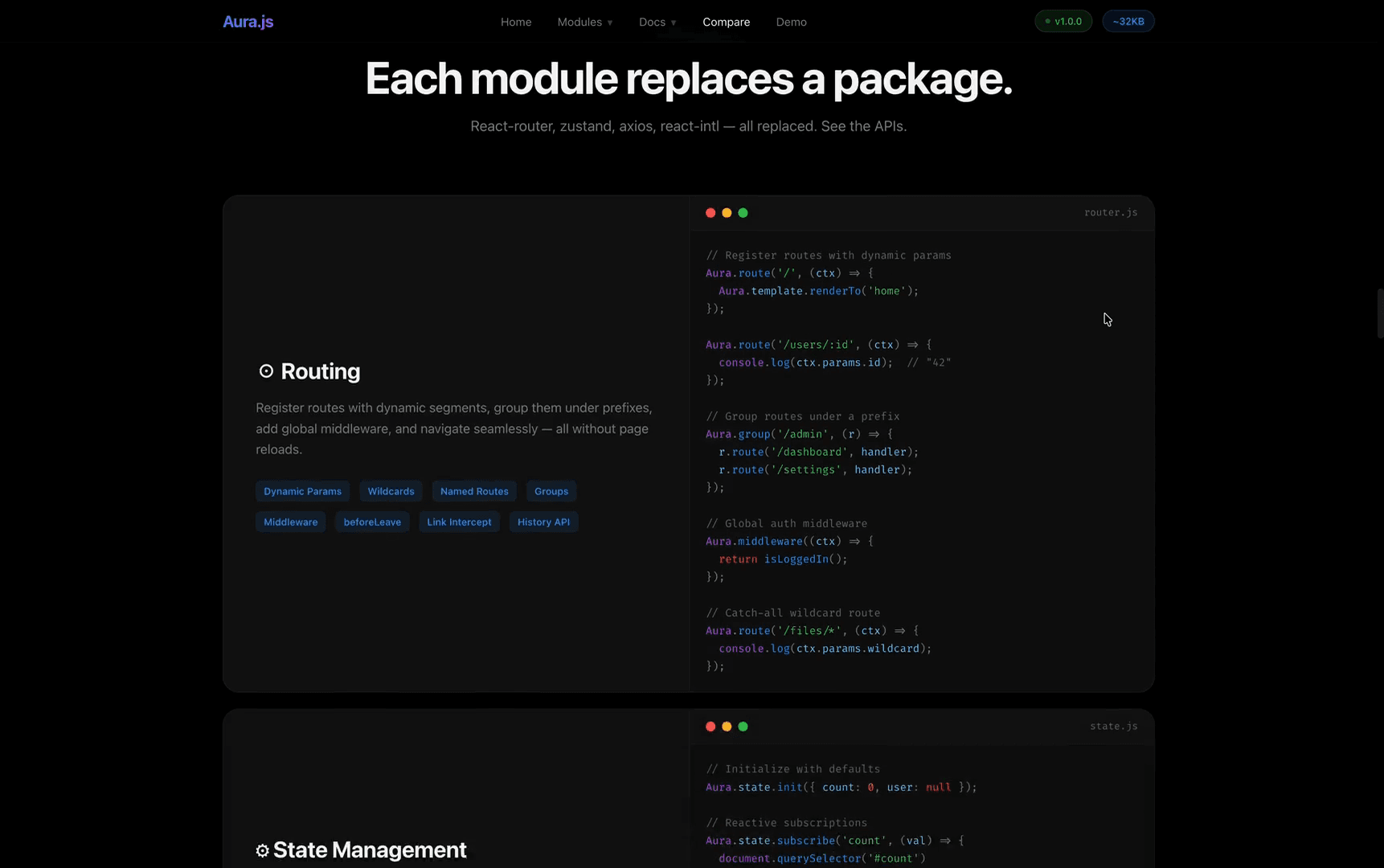Select Home in the navigation bar

tap(516, 22)
